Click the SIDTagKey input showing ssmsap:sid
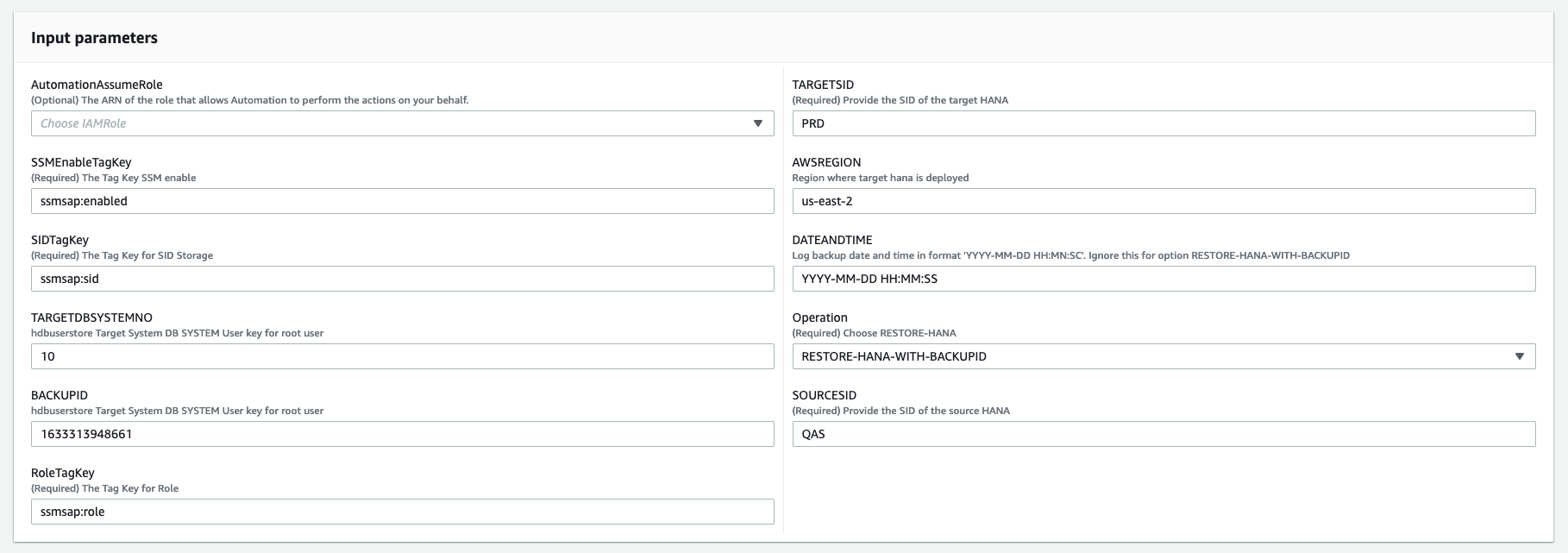The height and width of the screenshot is (553, 1568). [x=402, y=279]
